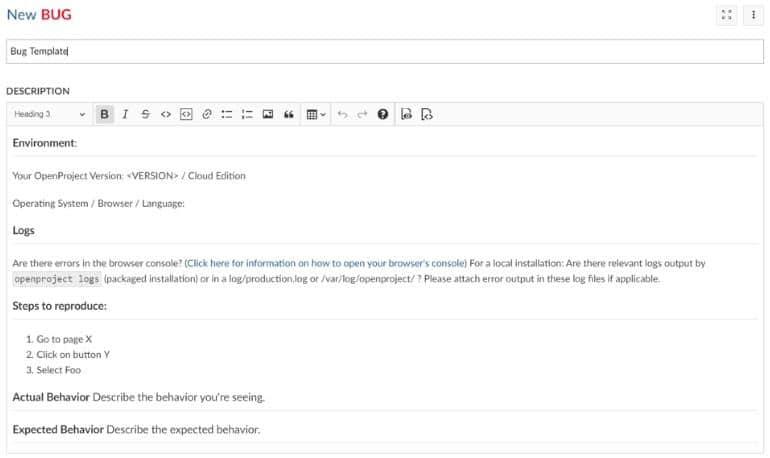This screenshot has height=458, width=770.
Task: Toggle strikethrough formatting
Action: coord(145,114)
